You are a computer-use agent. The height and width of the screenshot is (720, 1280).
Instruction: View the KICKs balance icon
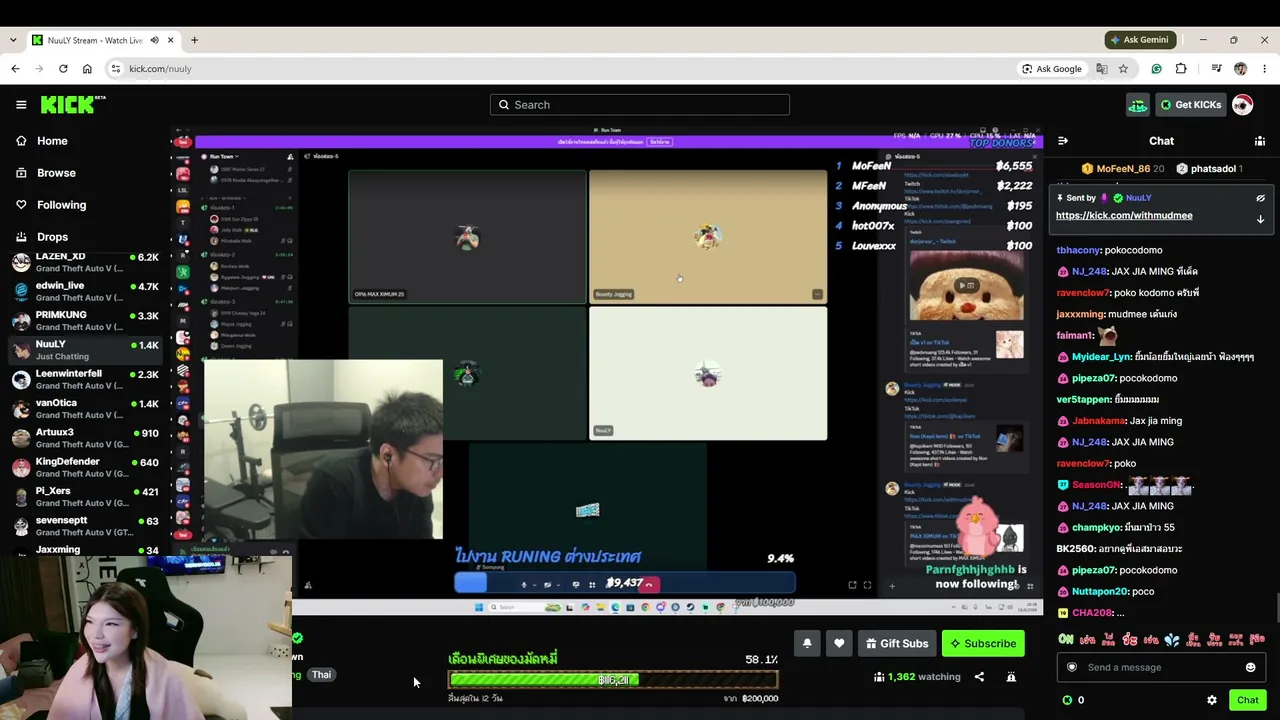point(1067,700)
